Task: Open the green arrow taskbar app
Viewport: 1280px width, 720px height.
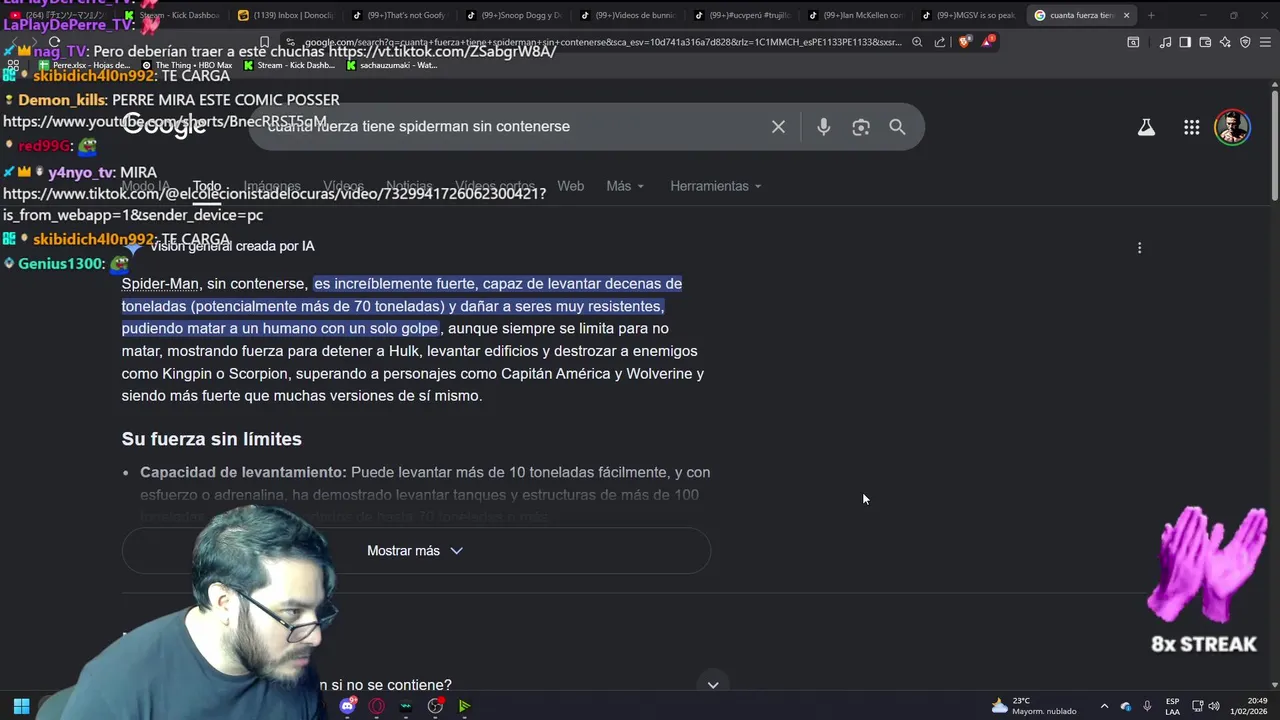Action: pos(464,706)
